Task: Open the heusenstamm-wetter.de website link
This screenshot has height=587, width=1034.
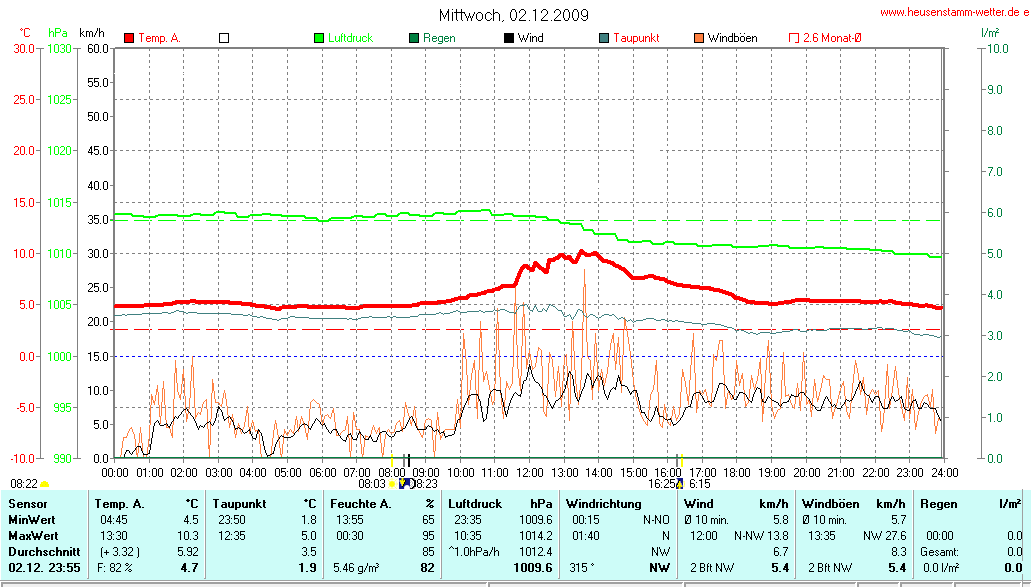Action: (954, 12)
